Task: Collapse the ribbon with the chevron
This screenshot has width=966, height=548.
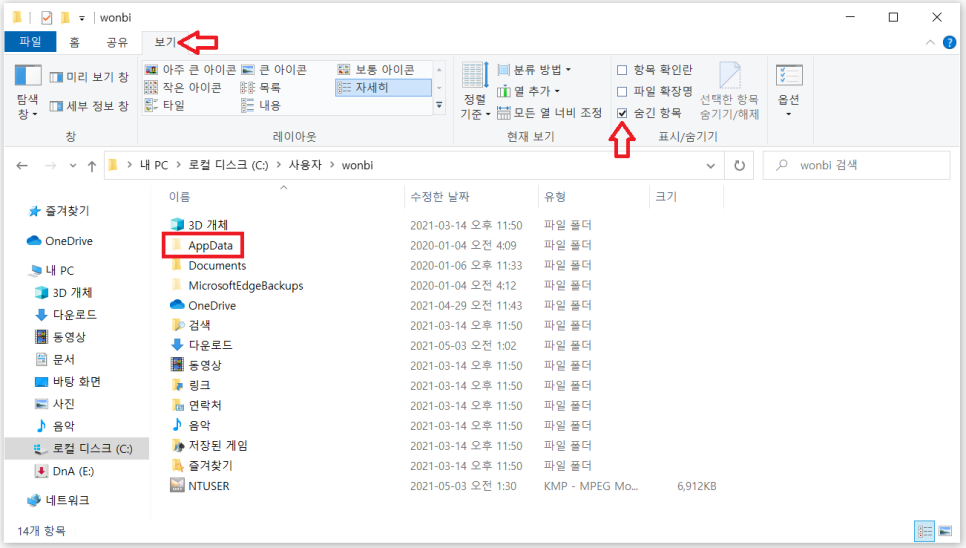Action: 930,42
